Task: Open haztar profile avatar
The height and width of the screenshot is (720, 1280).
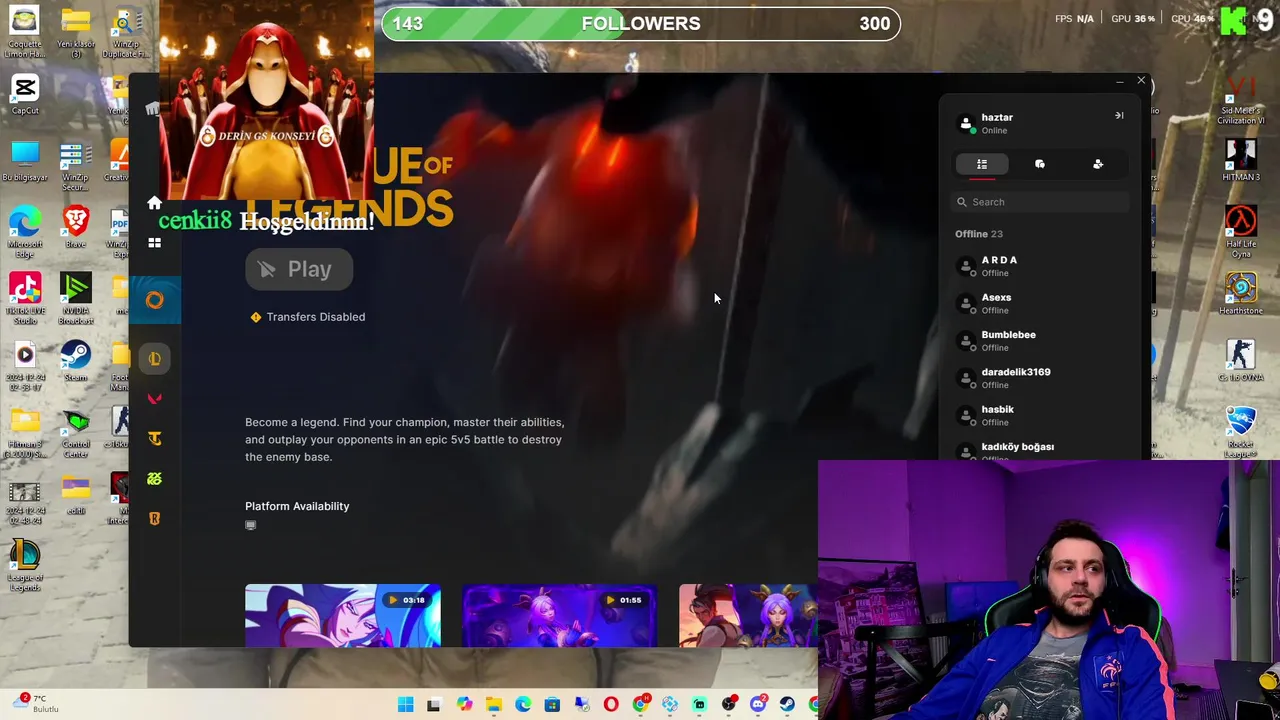Action: [966, 123]
